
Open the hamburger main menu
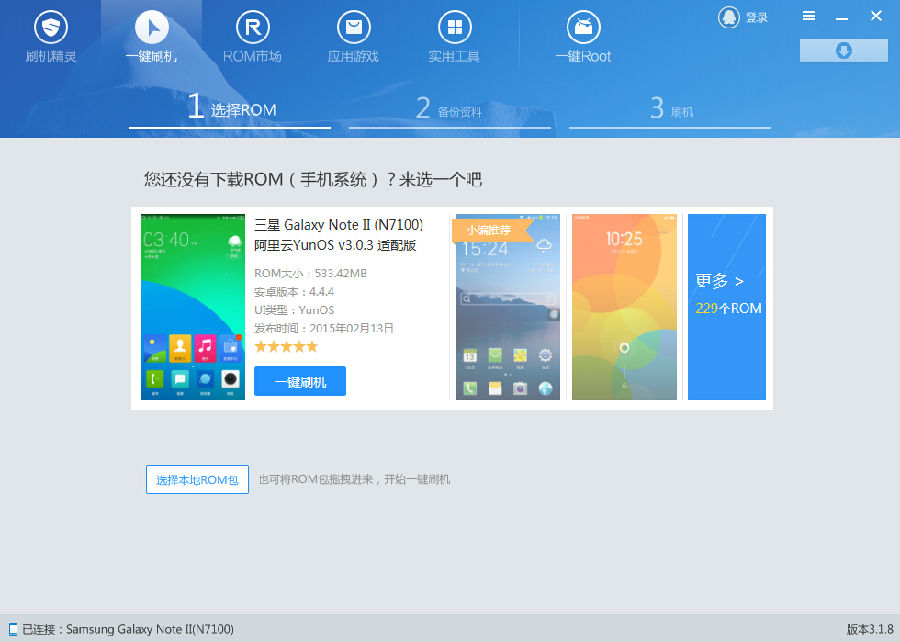809,15
